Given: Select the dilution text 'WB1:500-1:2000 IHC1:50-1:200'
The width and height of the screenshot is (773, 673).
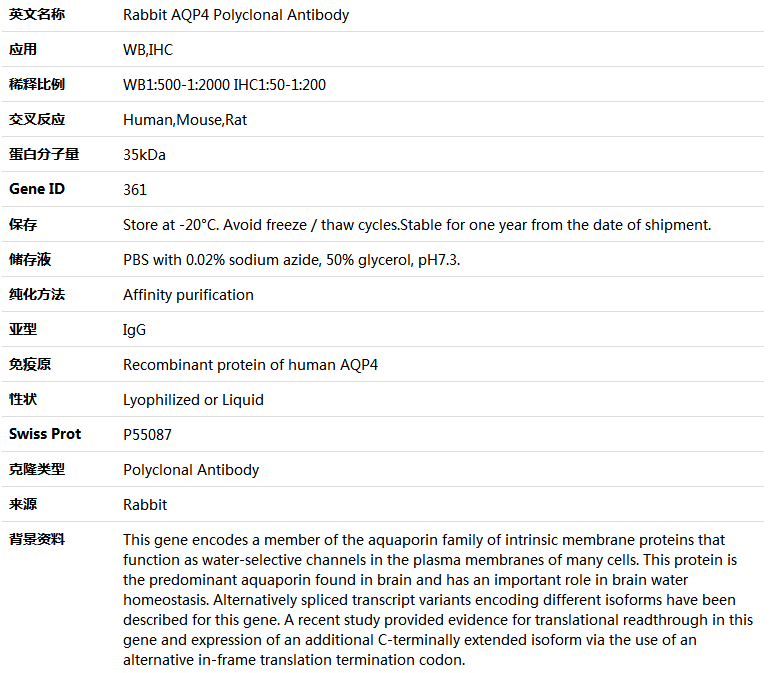Looking at the screenshot, I should point(224,85).
